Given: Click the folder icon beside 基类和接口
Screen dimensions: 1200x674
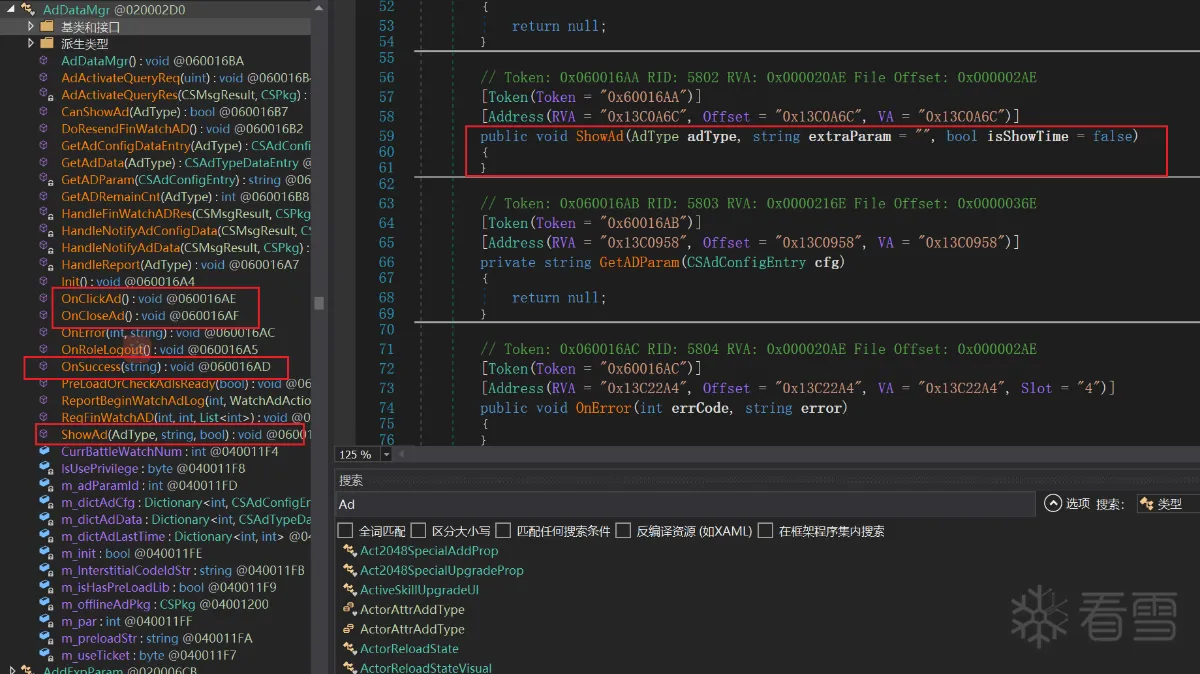Looking at the screenshot, I should (x=46, y=26).
